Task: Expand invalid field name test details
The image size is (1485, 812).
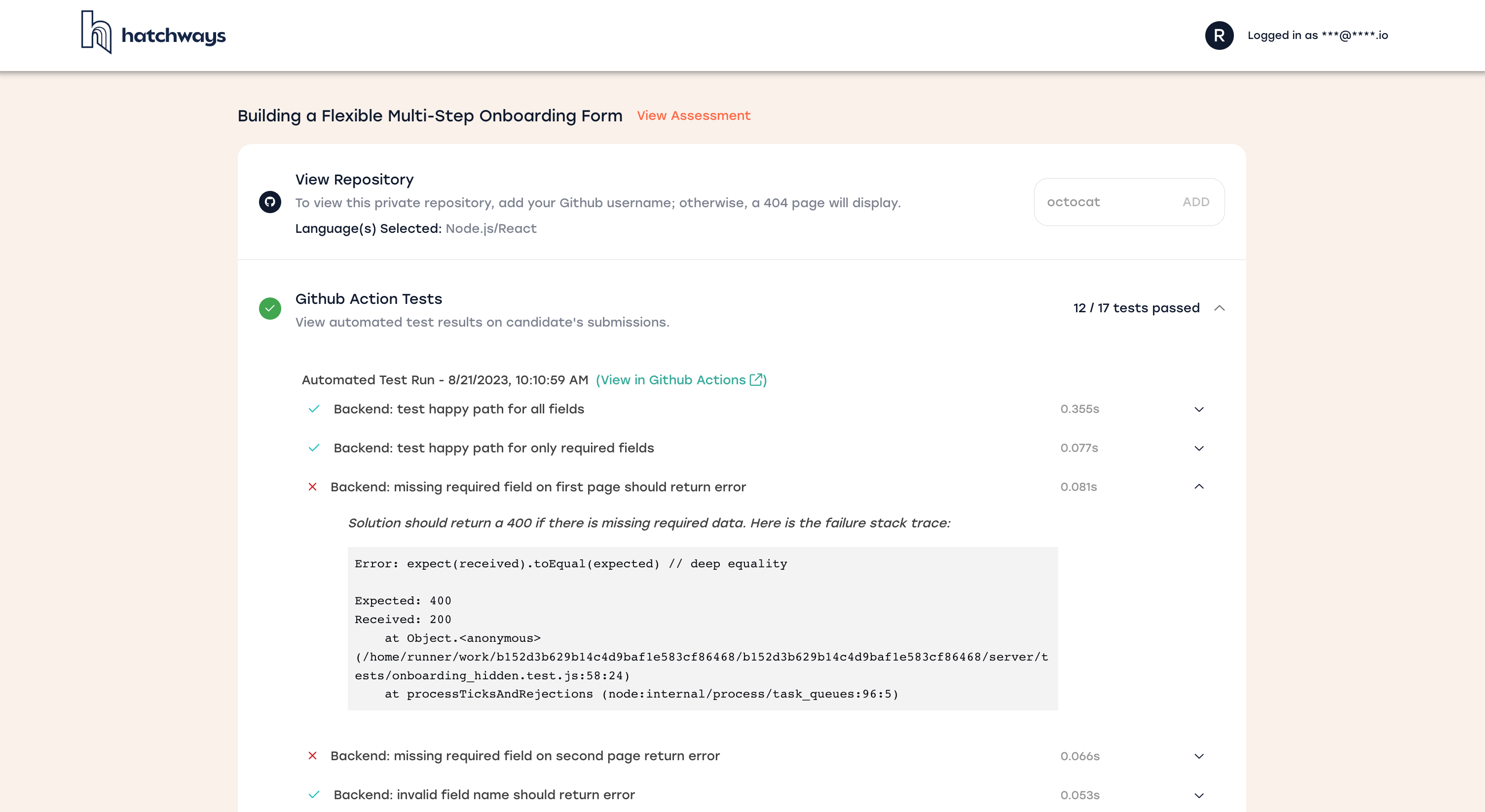Action: coord(1199,795)
